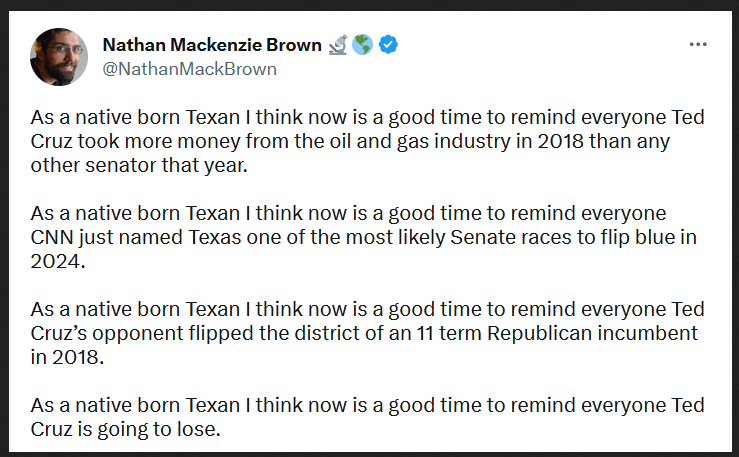The height and width of the screenshot is (457, 739).
Task: Click the display name Nathan Mackenzie Brown
Action: coord(212,45)
